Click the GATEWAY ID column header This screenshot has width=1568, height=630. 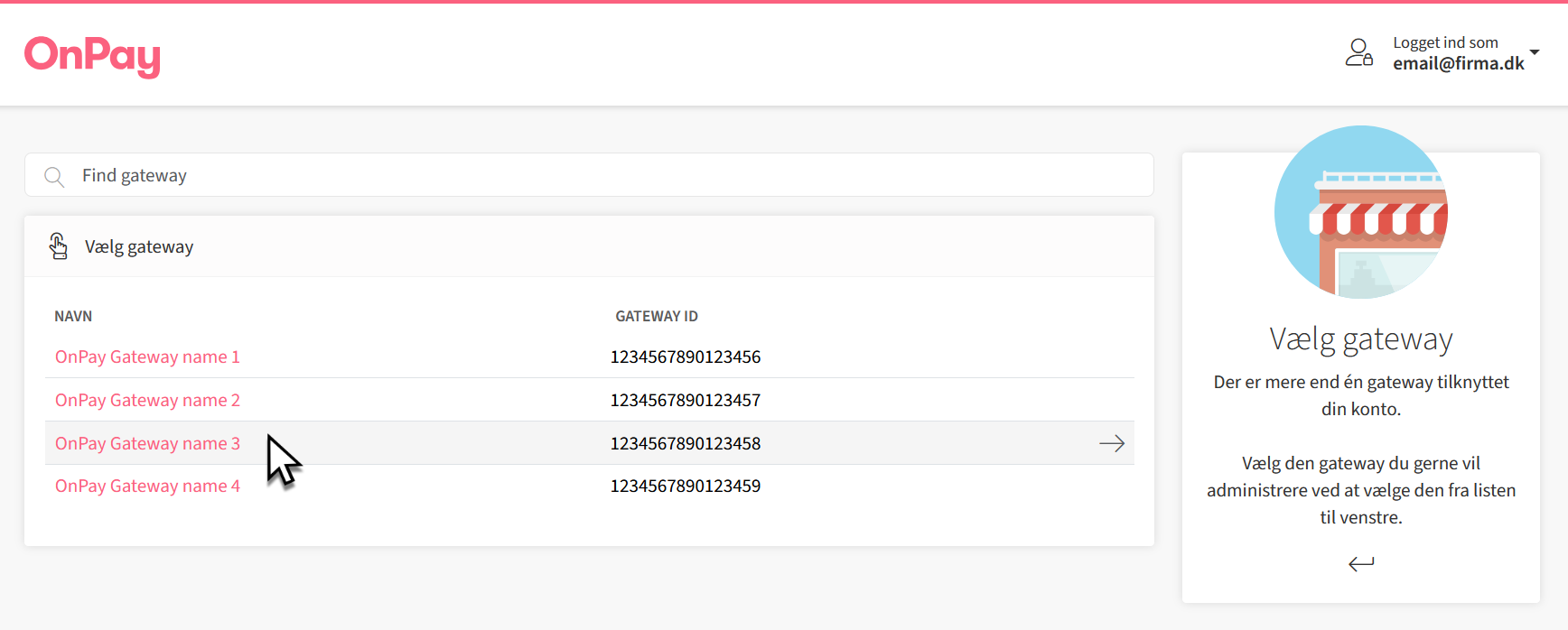(x=656, y=316)
